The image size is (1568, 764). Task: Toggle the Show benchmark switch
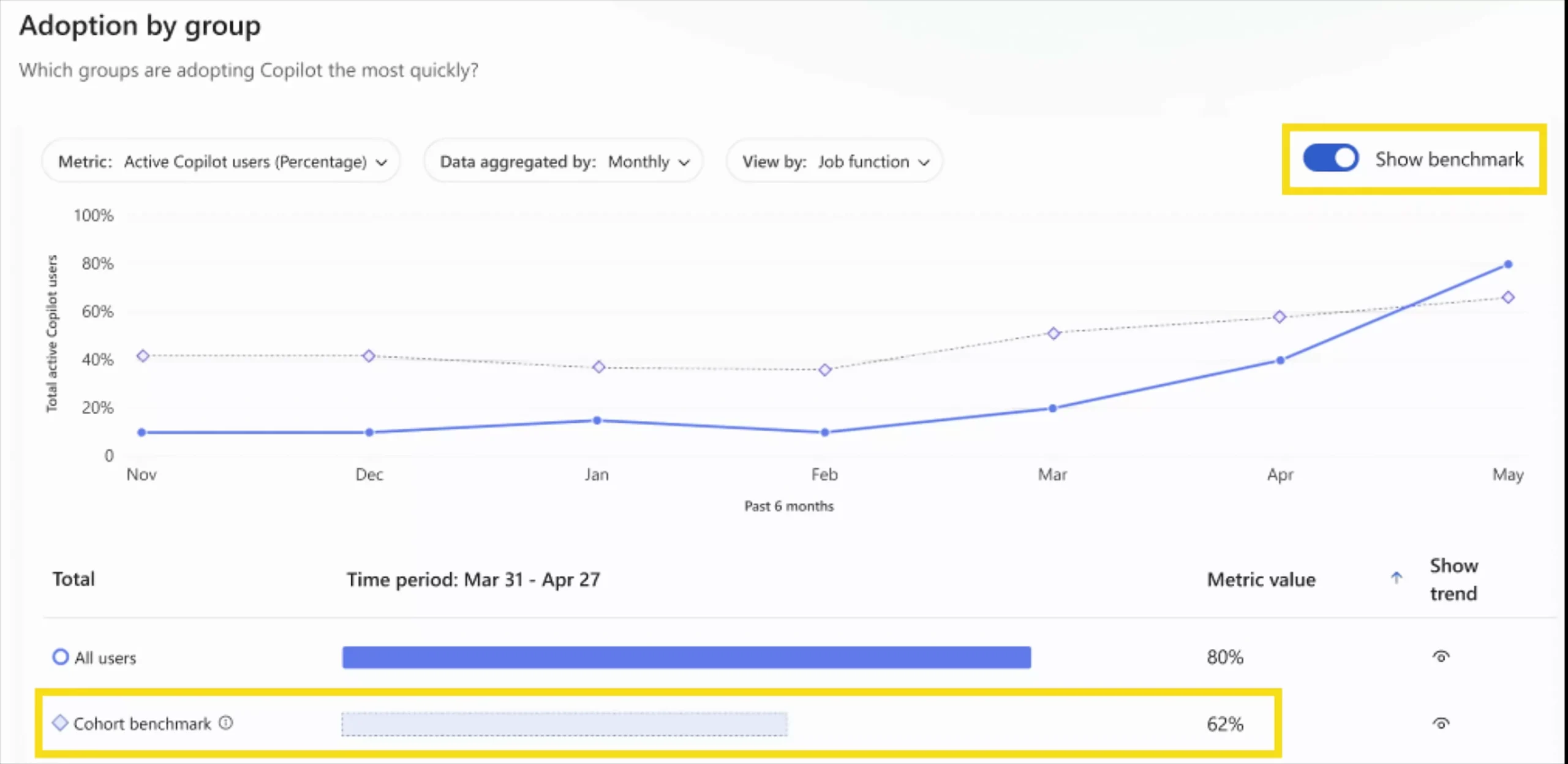point(1330,159)
